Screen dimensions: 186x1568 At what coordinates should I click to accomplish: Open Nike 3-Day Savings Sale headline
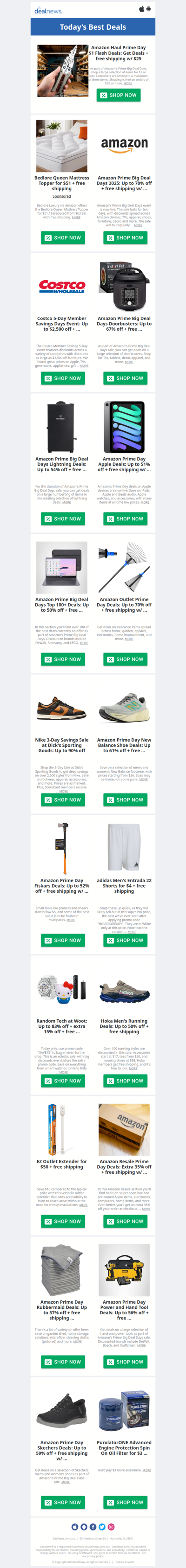[x=61, y=745]
